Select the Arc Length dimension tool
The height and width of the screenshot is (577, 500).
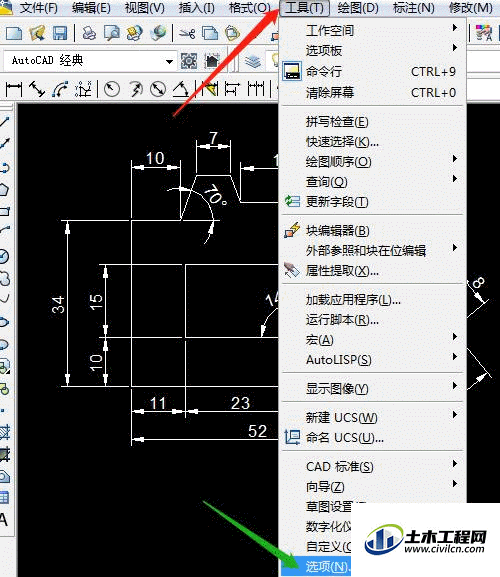pos(60,89)
